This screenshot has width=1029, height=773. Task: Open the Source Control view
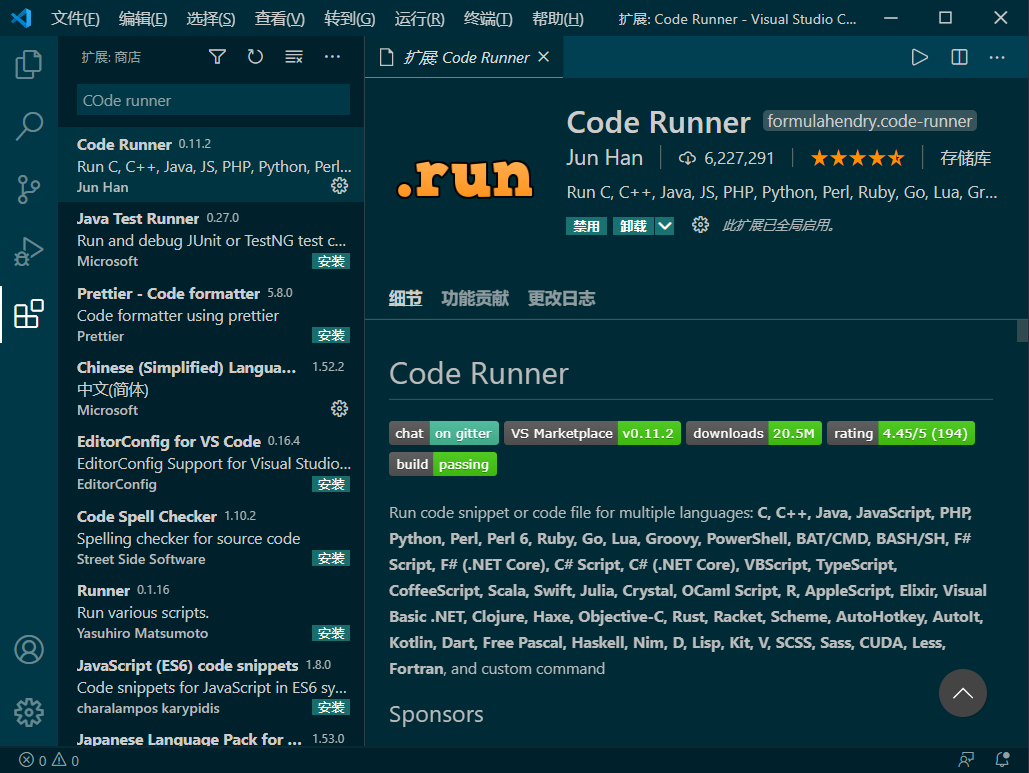(29, 189)
